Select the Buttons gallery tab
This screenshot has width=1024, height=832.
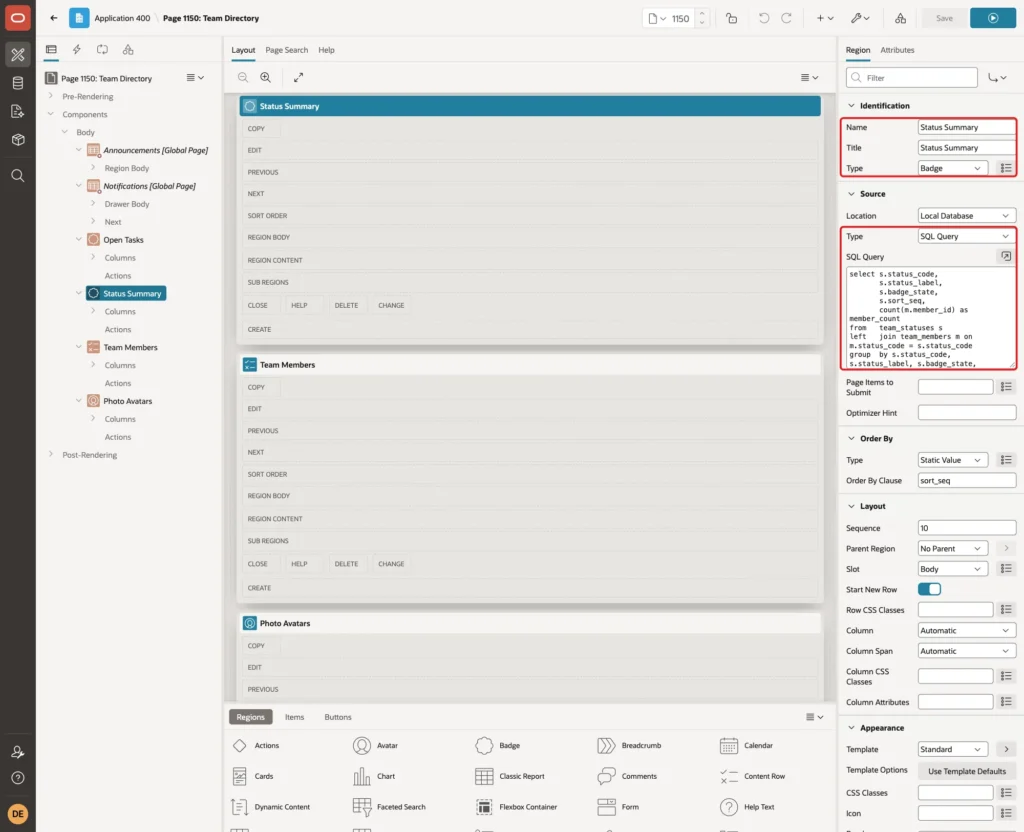click(338, 717)
